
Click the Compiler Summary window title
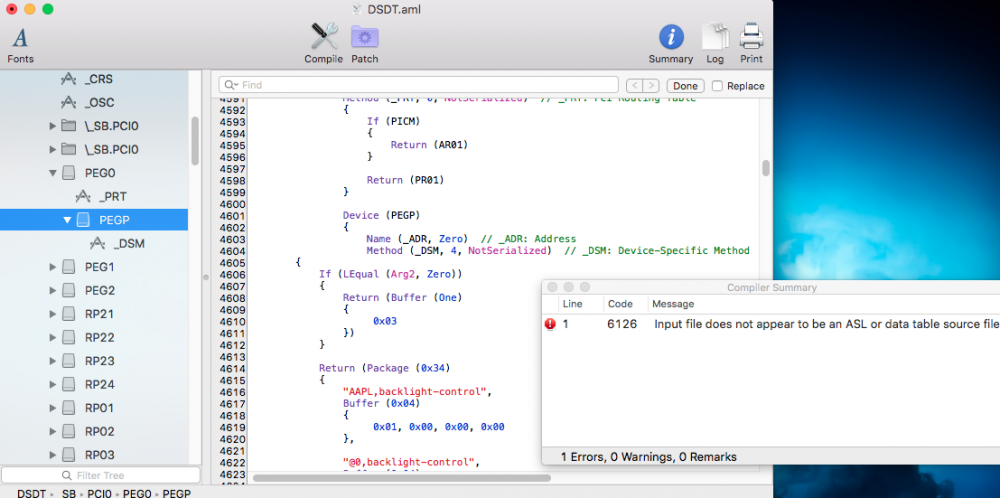(772, 288)
